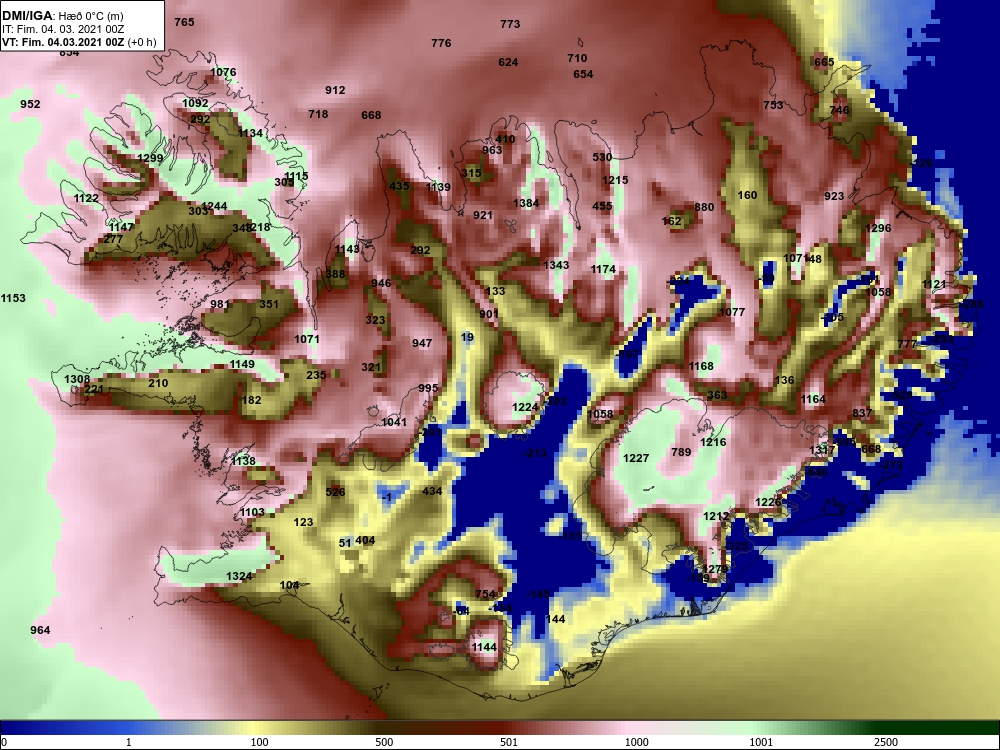Select the map value 1164
1000x750 pixels.
(x=813, y=399)
